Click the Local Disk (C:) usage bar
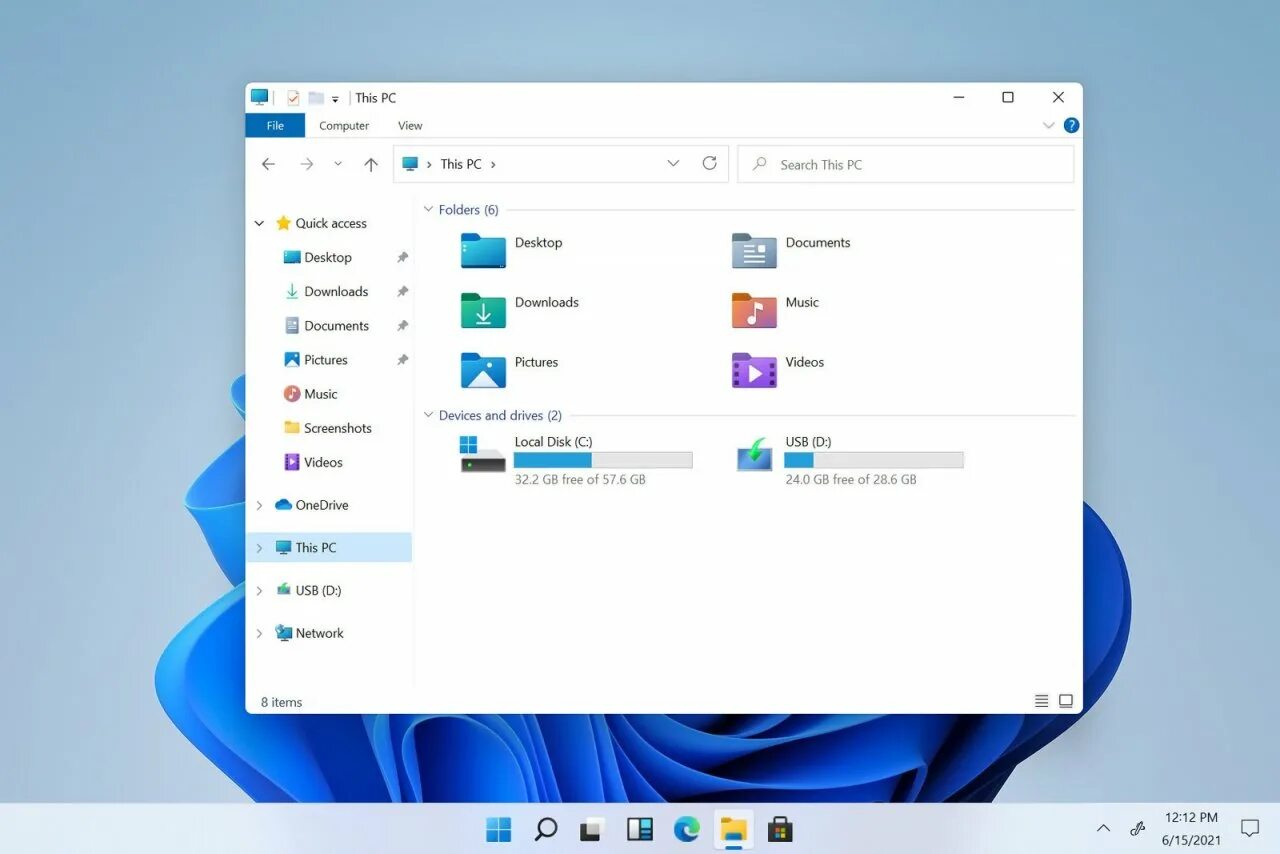 click(x=603, y=460)
